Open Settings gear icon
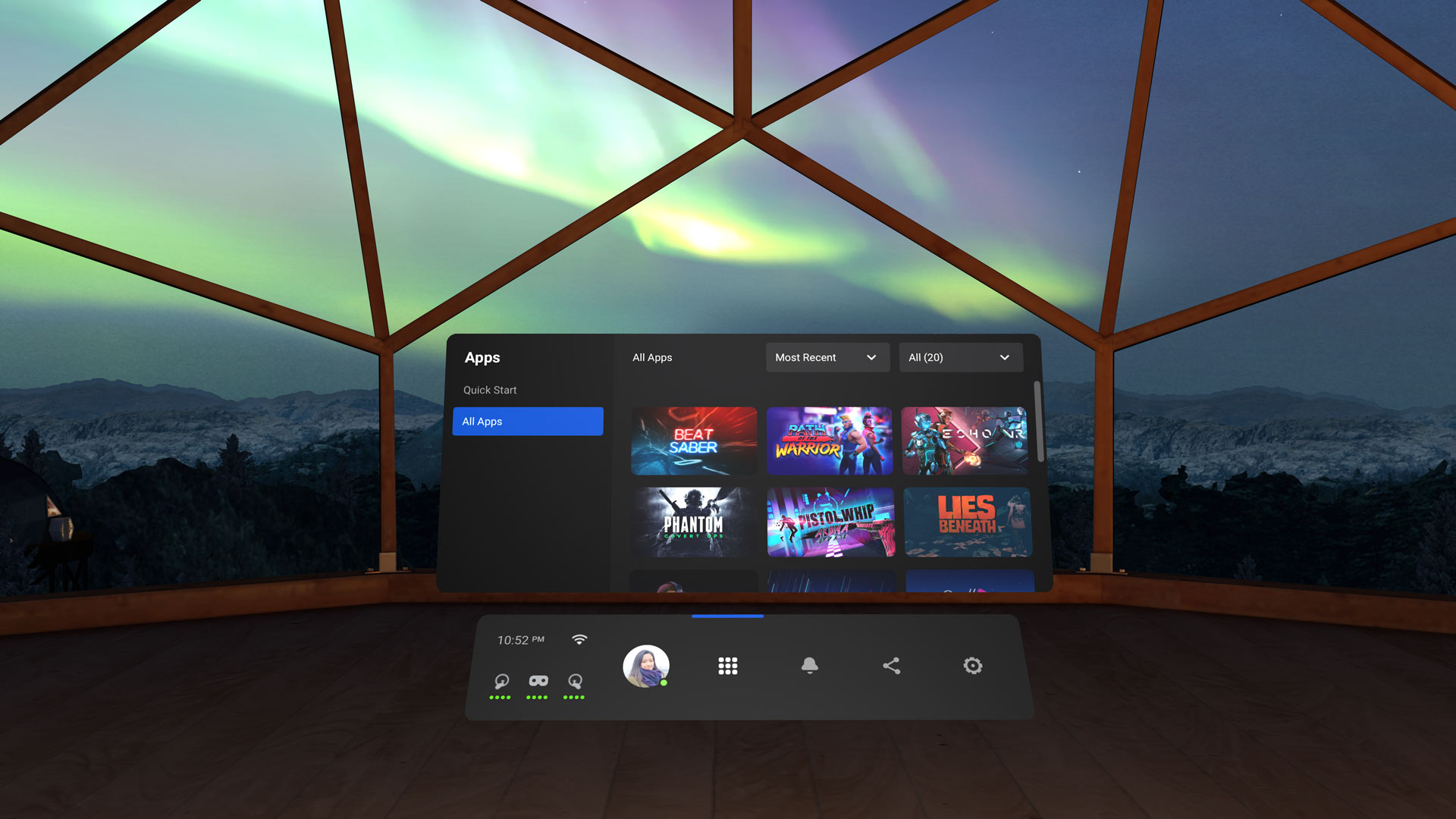1456x819 pixels. [x=972, y=665]
